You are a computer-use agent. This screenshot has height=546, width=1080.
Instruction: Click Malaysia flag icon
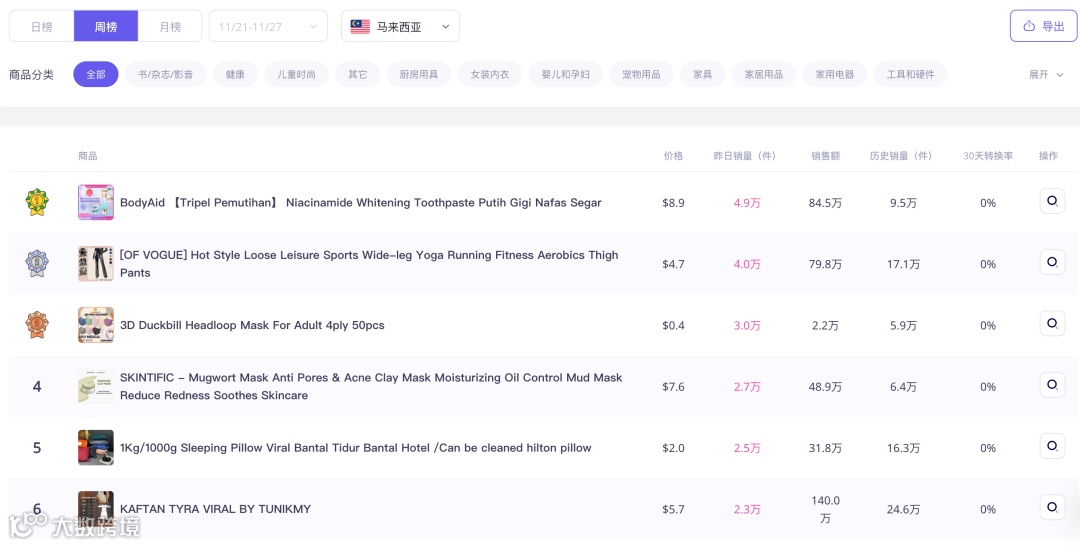coord(360,27)
